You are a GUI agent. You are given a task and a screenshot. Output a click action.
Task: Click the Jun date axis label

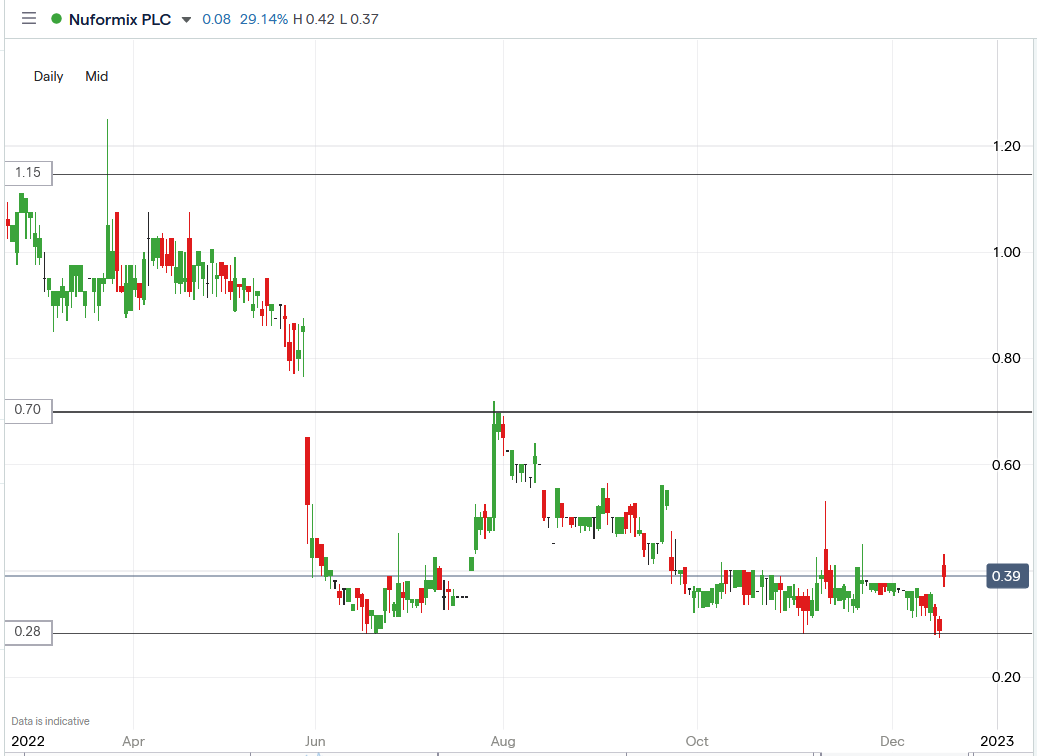tap(315, 741)
